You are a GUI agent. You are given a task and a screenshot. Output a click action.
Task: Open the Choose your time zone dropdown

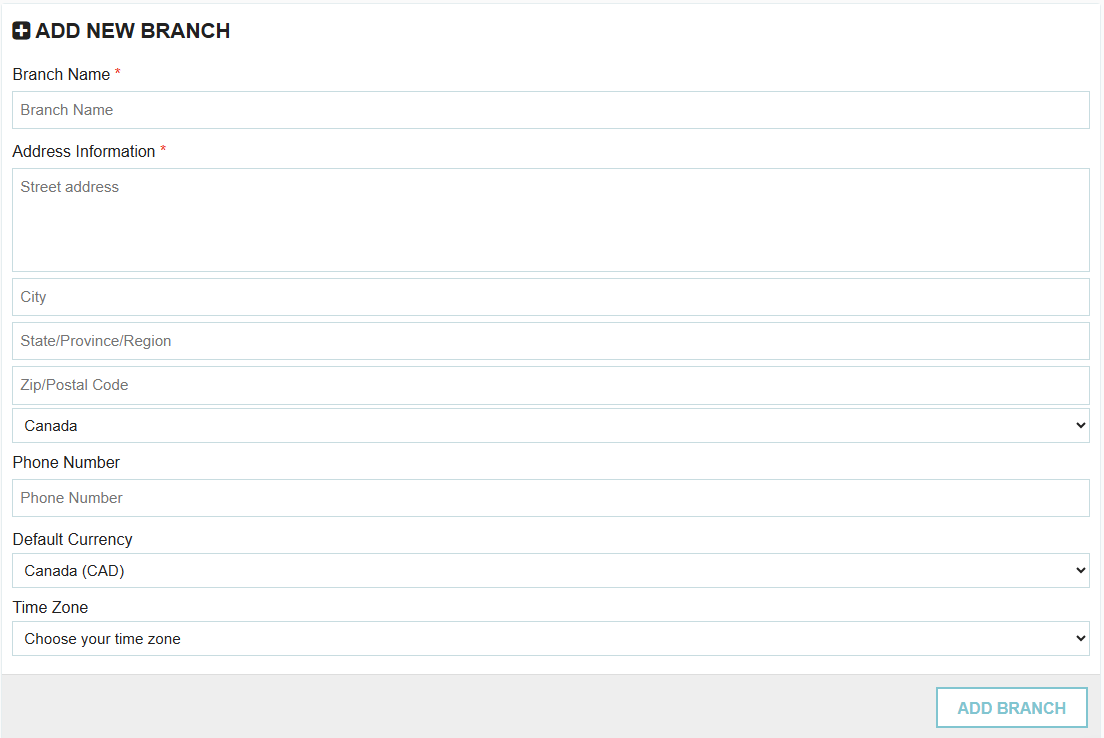tap(551, 639)
